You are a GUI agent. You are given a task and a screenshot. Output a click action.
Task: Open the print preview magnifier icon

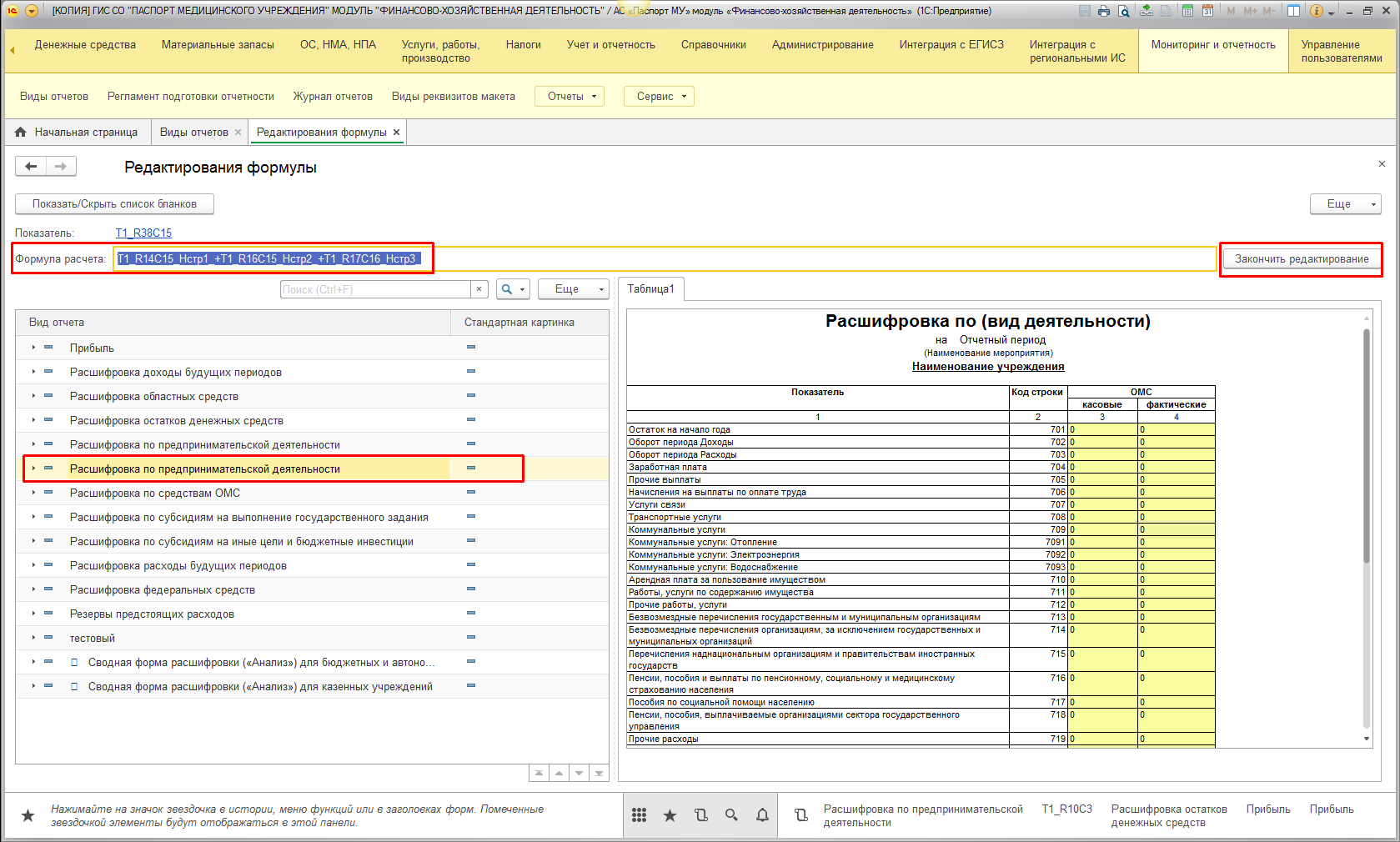(x=1124, y=11)
